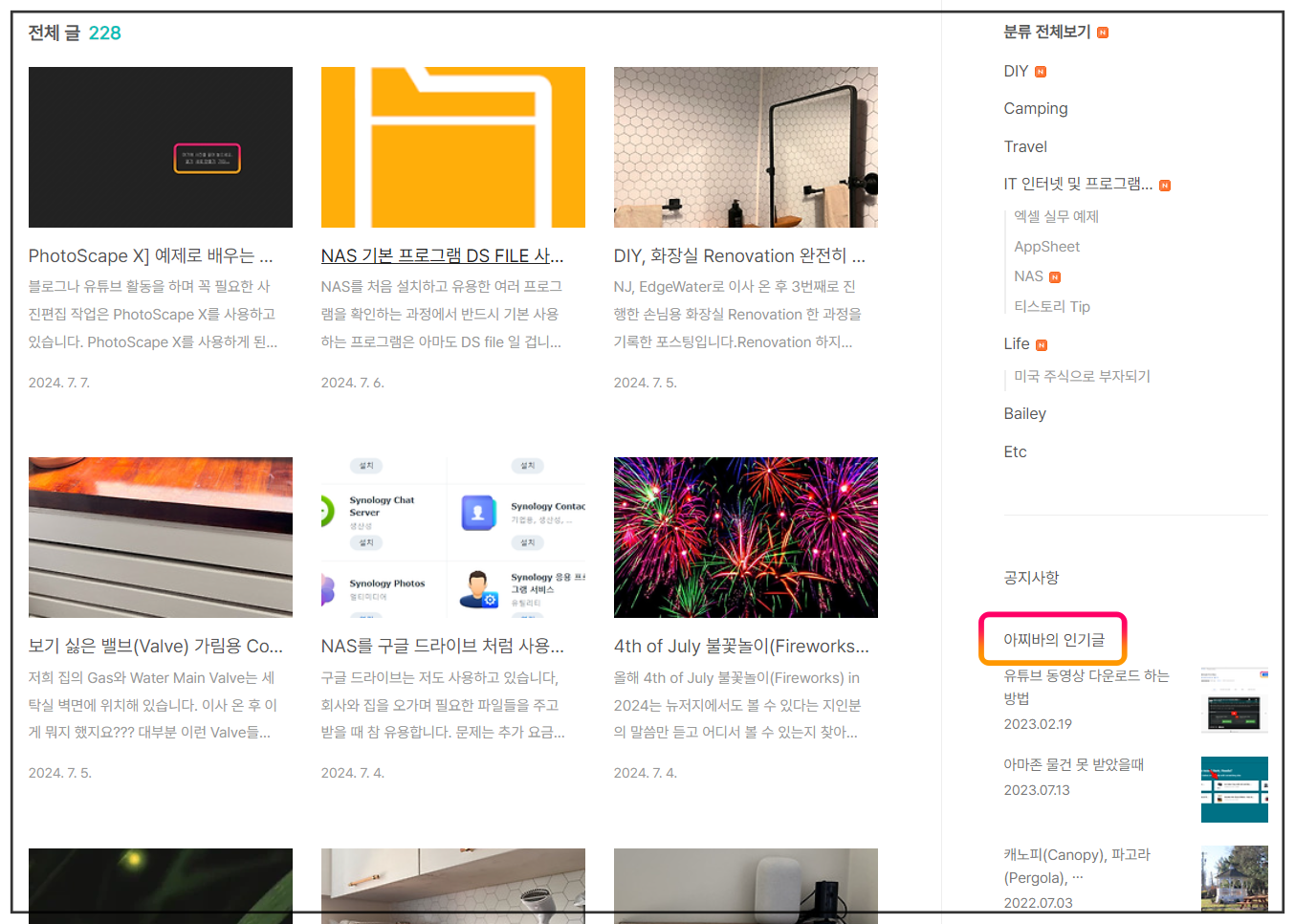The height and width of the screenshot is (924, 1295).
Task: Open the Travel category
Action: (1025, 146)
